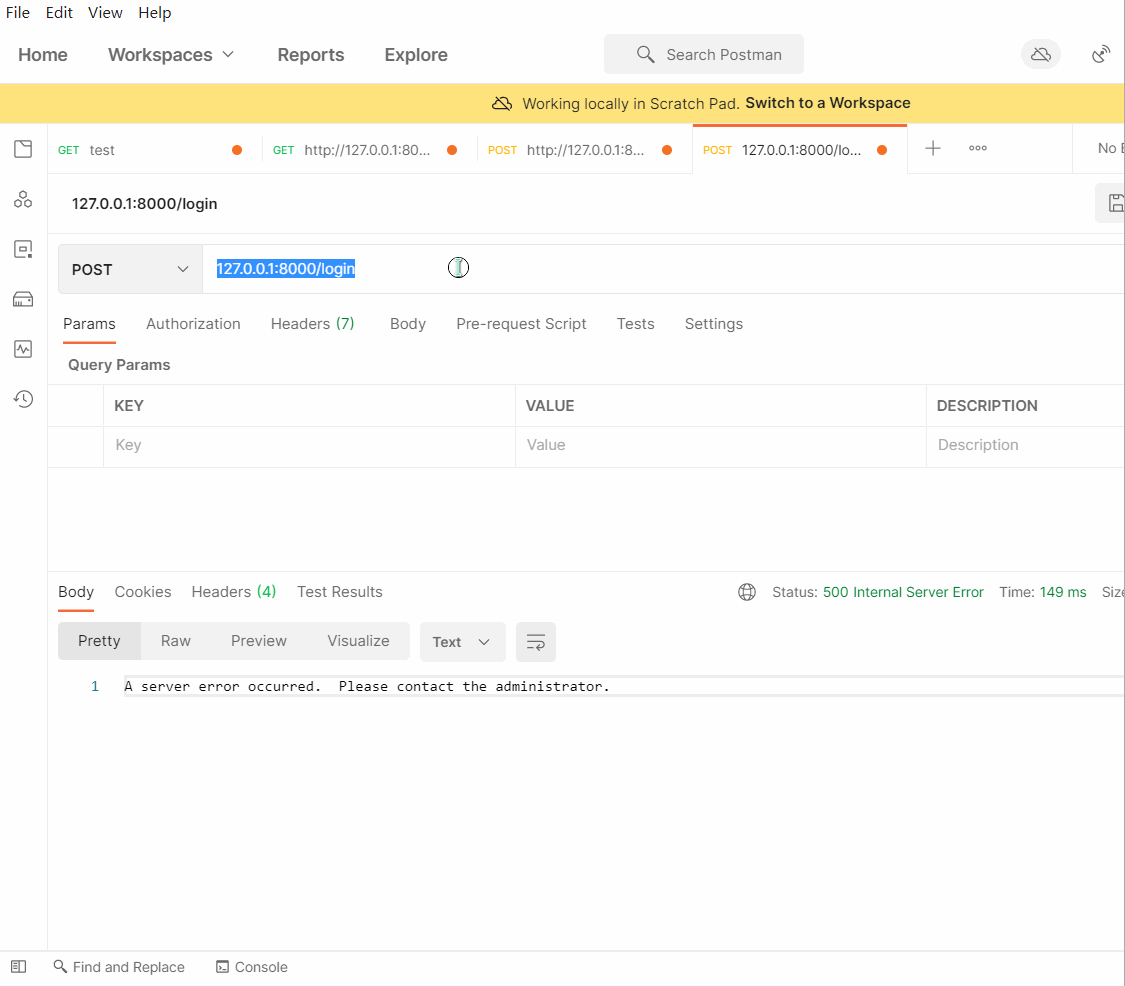Click the cloud sync offline icon
The height and width of the screenshot is (986, 1125).
[x=1040, y=54]
